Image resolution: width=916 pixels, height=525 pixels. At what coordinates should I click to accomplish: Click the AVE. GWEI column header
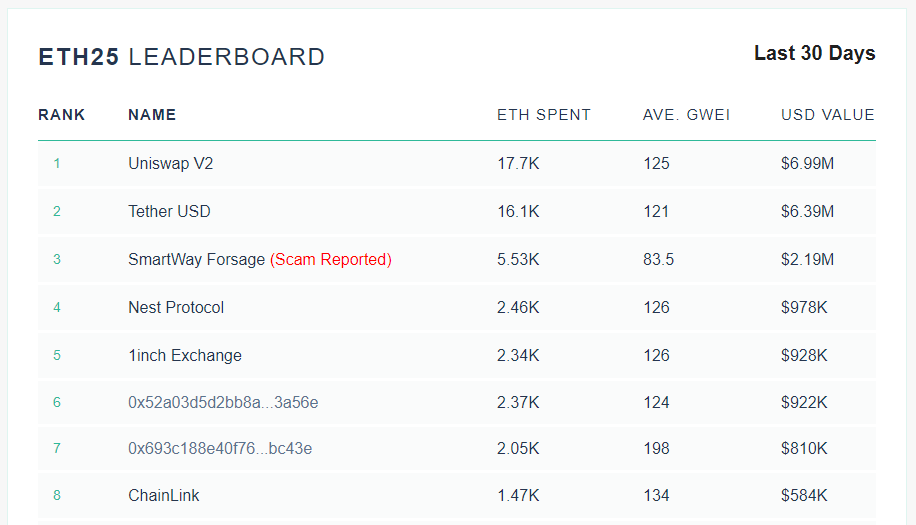coord(686,115)
